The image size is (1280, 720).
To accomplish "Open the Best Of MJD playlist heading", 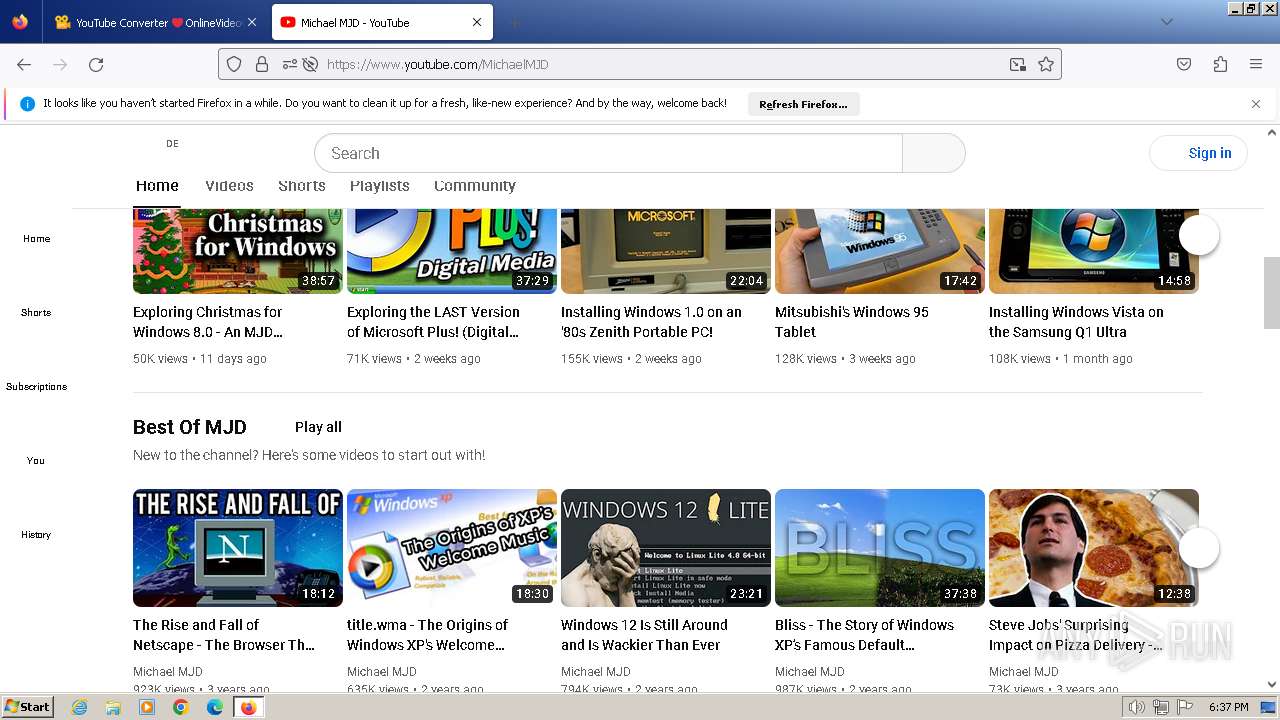I will pyautogui.click(x=190, y=427).
